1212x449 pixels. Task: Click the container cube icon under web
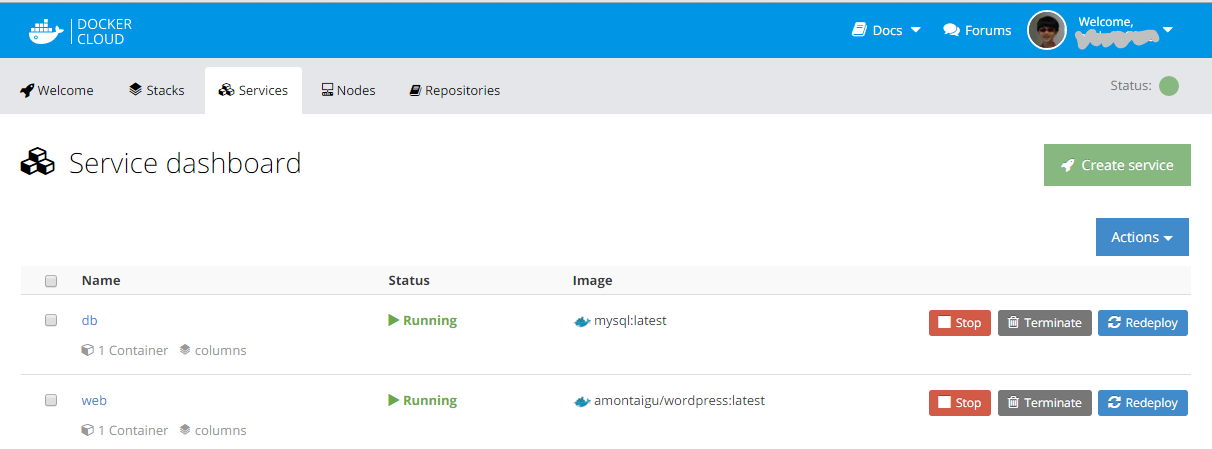(x=88, y=431)
